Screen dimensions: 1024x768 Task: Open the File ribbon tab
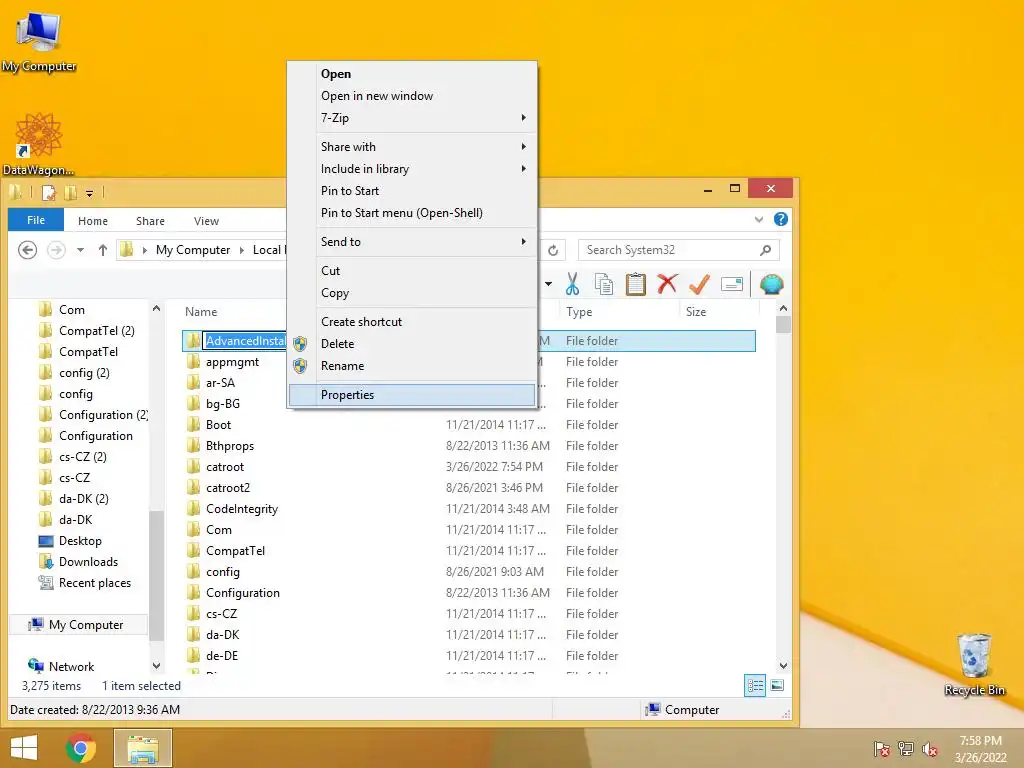tap(36, 220)
